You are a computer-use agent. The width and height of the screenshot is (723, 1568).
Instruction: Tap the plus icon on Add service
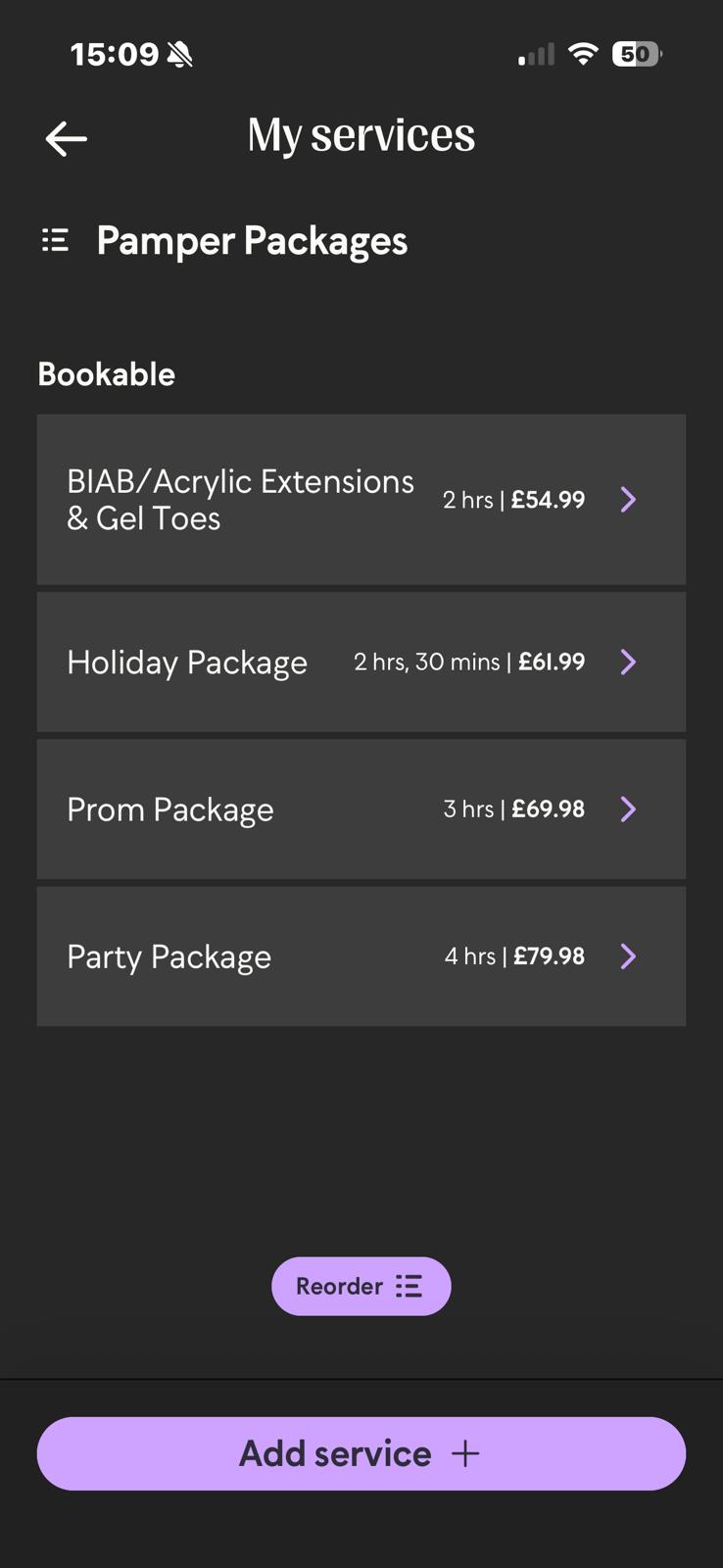coord(465,1453)
